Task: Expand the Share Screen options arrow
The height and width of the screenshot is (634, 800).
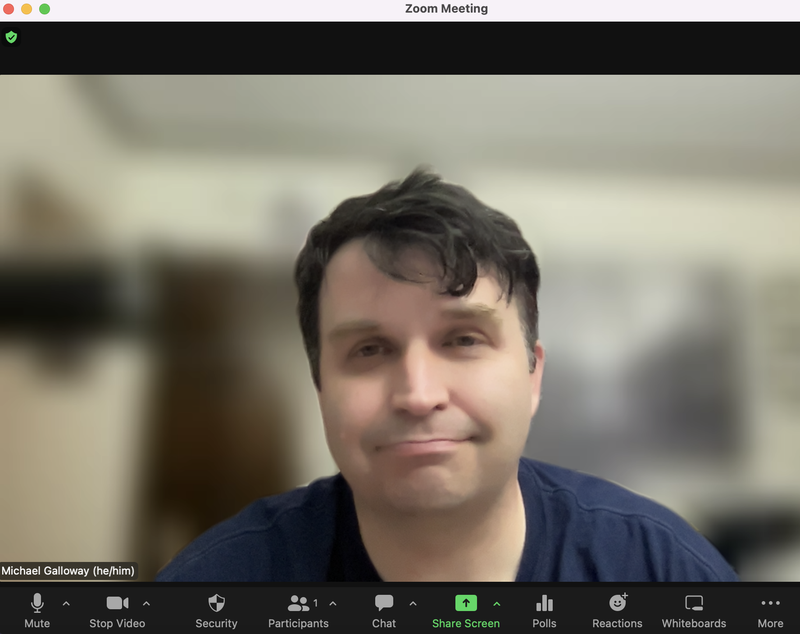Action: 497,604
